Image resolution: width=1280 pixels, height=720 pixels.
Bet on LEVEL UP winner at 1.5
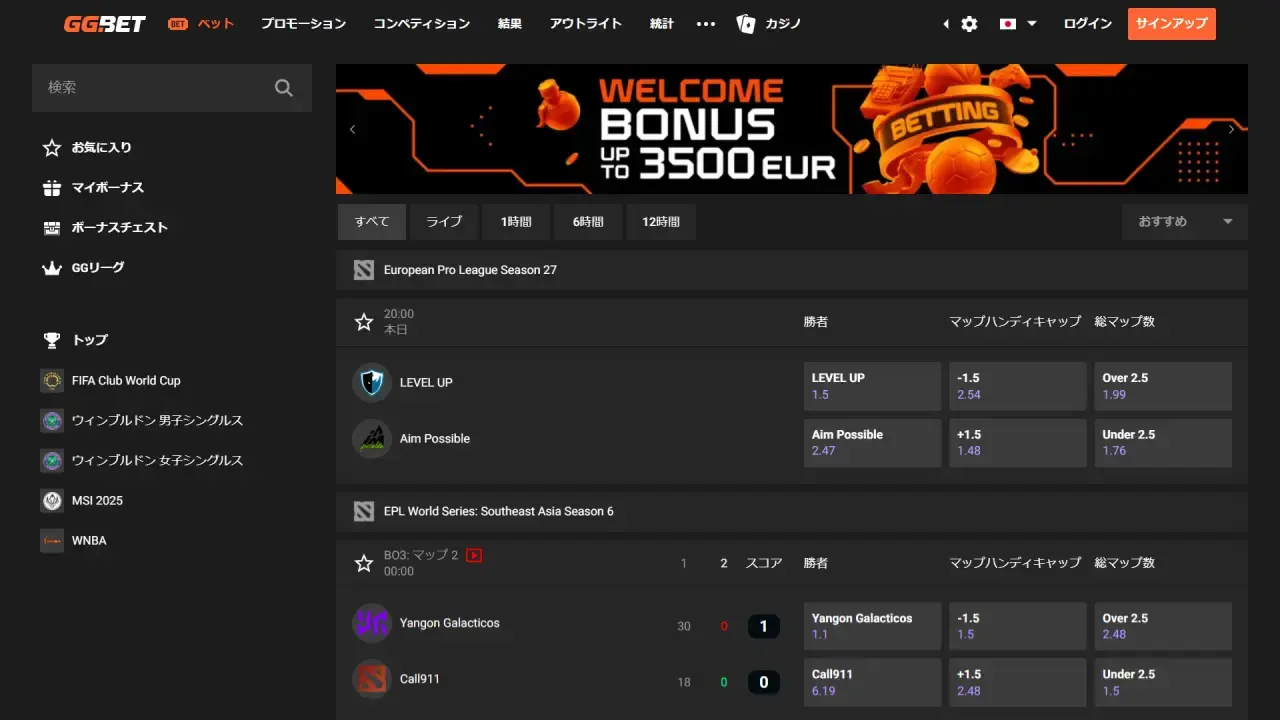pyautogui.click(x=872, y=386)
